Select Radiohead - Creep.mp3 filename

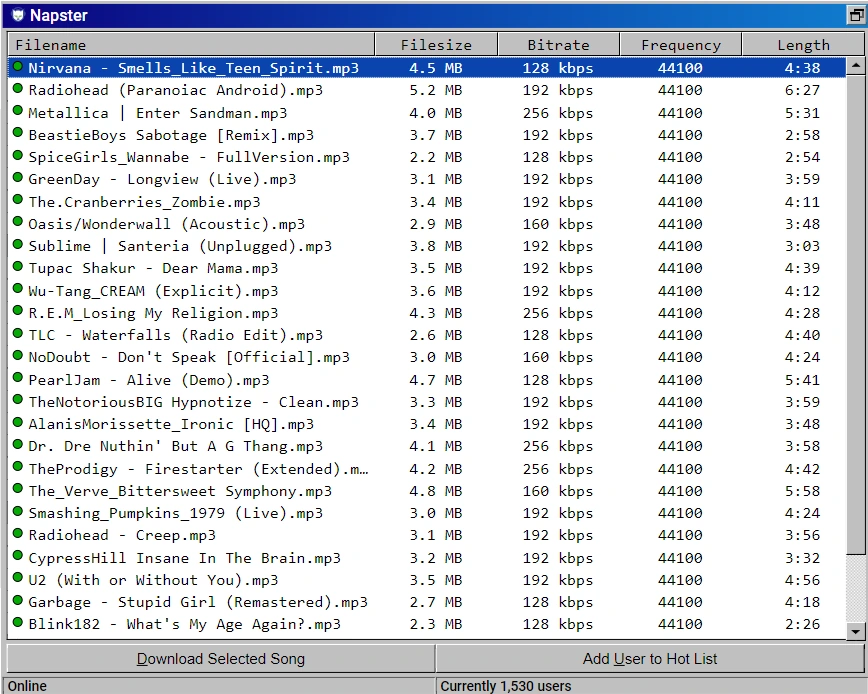(122, 535)
